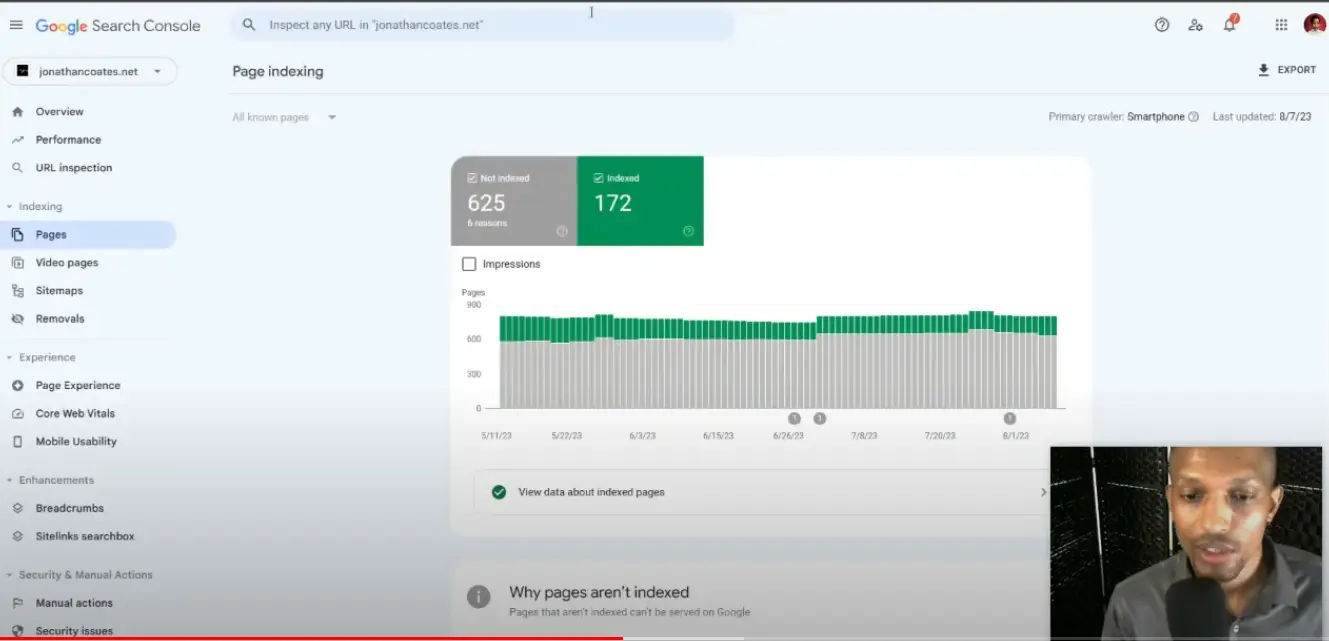Open the Performance report
The height and width of the screenshot is (641, 1329).
pos(70,139)
